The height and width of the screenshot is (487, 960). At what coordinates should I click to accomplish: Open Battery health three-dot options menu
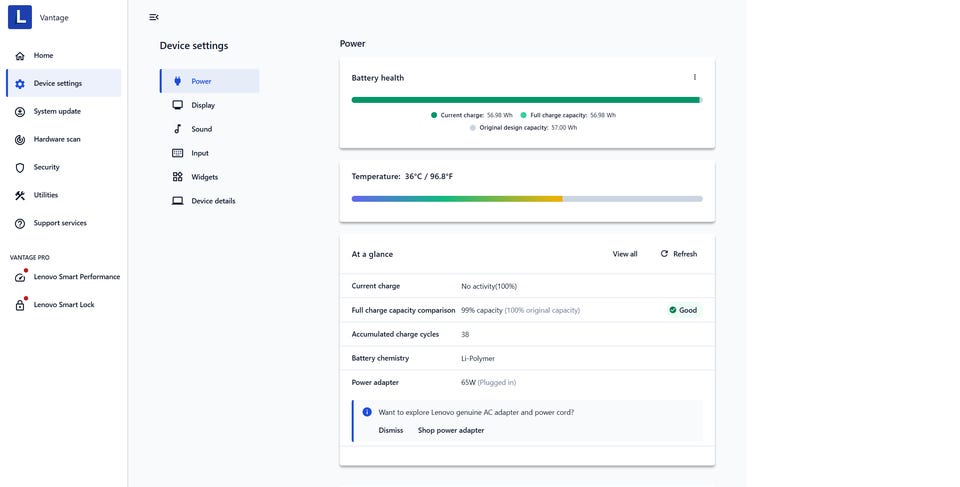tap(694, 77)
